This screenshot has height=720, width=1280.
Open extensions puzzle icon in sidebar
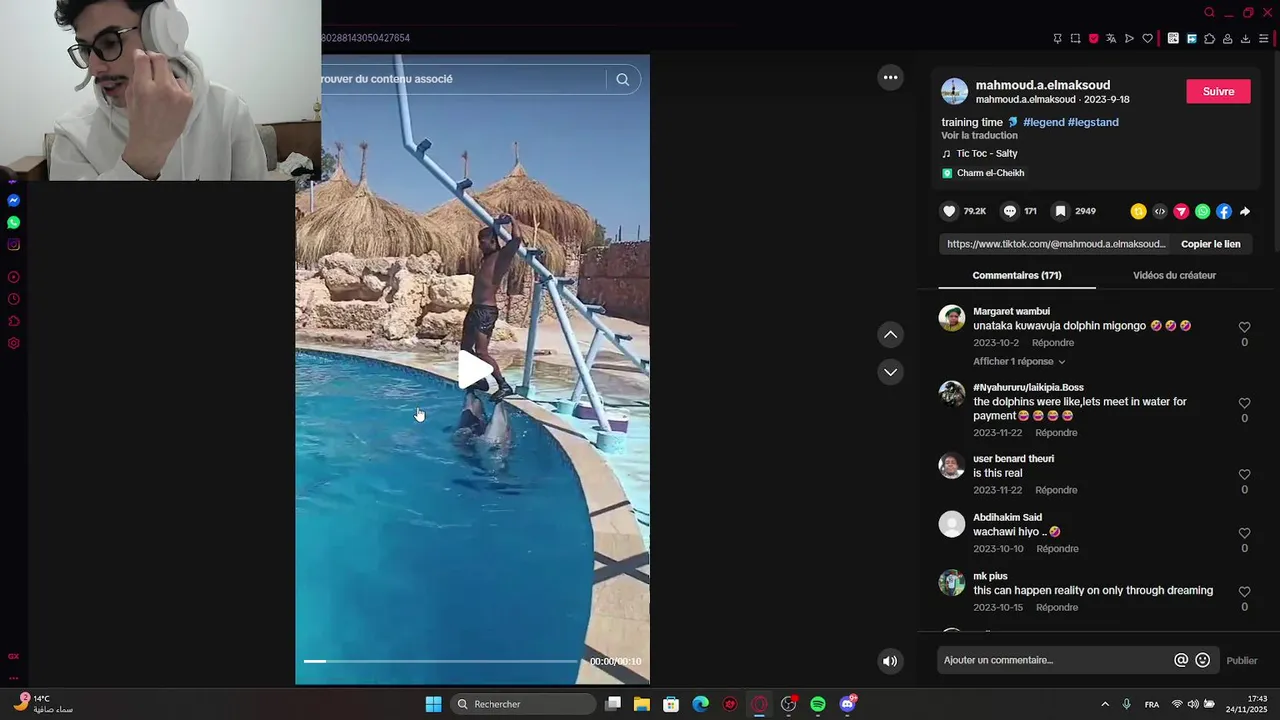pyautogui.click(x=14, y=321)
